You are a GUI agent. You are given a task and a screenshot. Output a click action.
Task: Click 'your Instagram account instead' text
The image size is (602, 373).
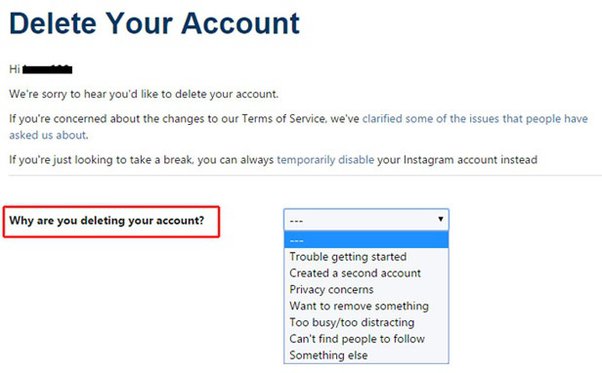click(x=457, y=160)
